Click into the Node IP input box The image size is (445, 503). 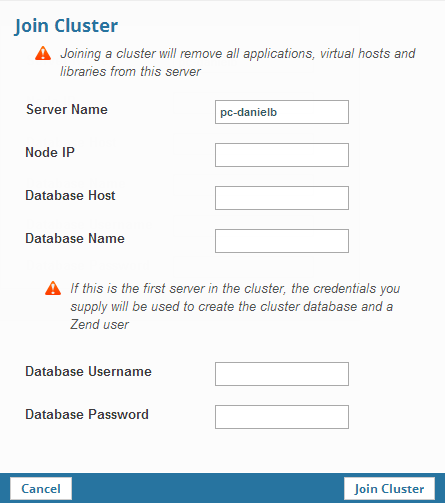click(x=282, y=155)
